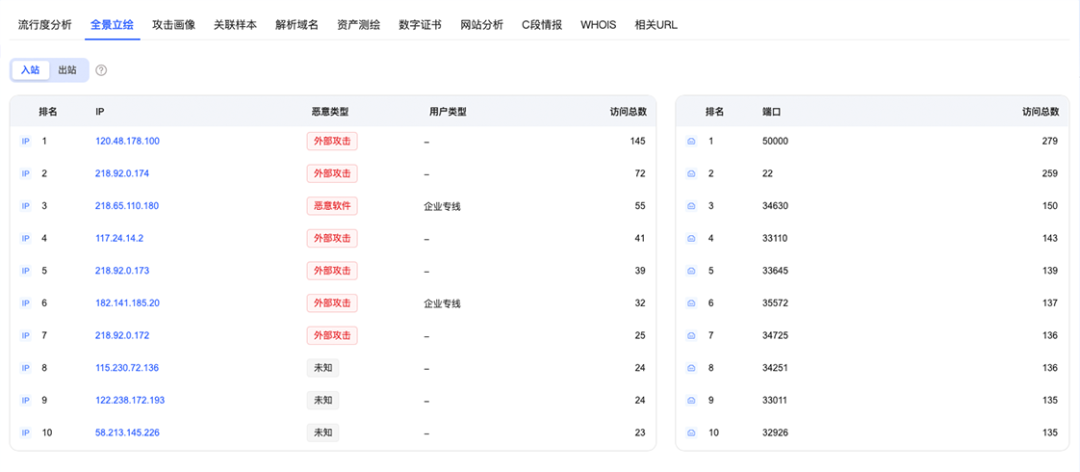The image size is (1080, 472).
Task: Click the 恶意软件 tag
Action: [x=332, y=206]
